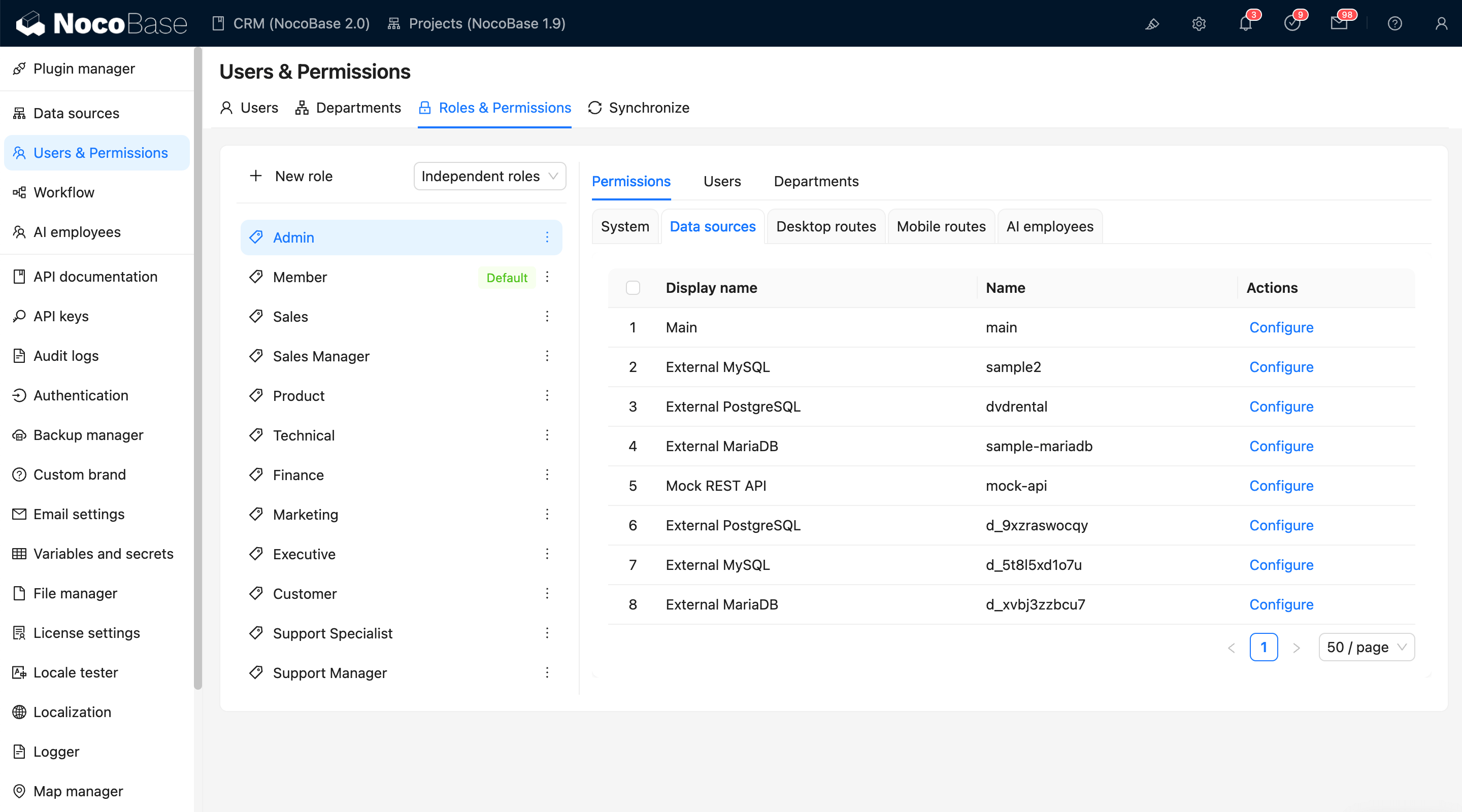1462x812 pixels.
Task: Select the checkbox in the Display name header
Action: pyautogui.click(x=634, y=288)
